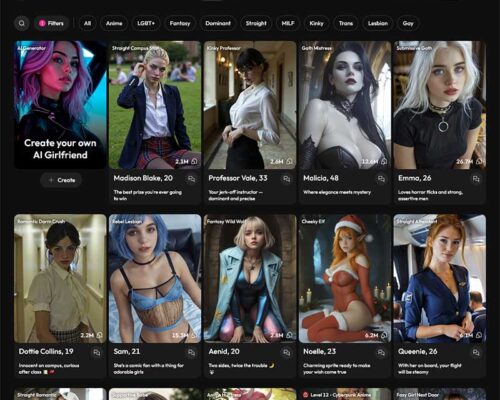500x400 pixels.
Task: Click the 26.7M message count icon on Emma's card
Action: tap(479, 162)
